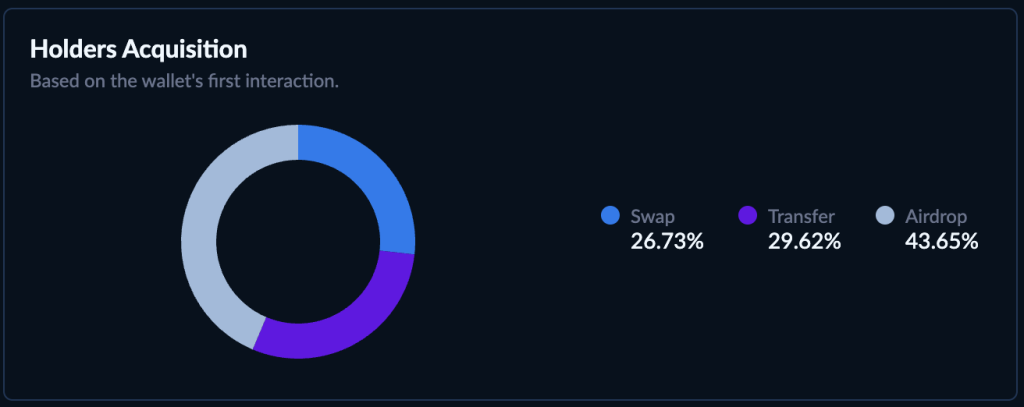This screenshot has width=1024, height=407.
Task: Click the wallet's first interaction subtitle
Action: pos(184,82)
